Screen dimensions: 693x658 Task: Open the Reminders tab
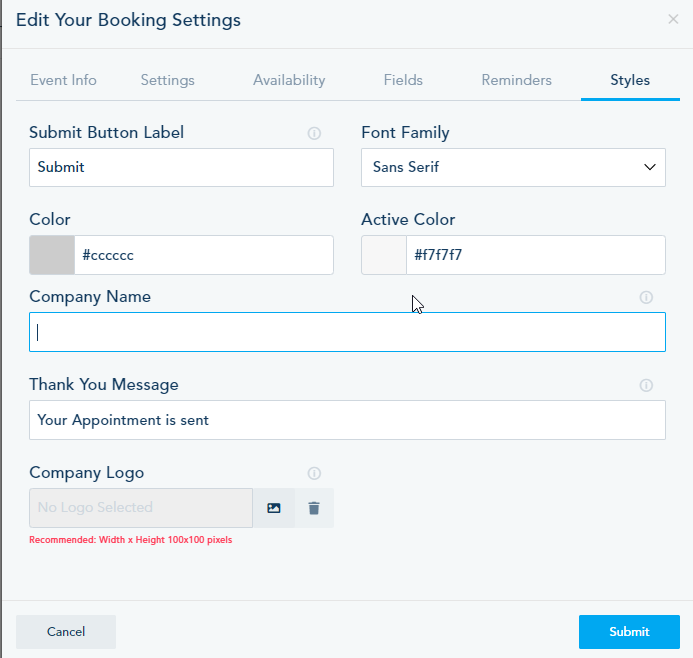click(516, 80)
